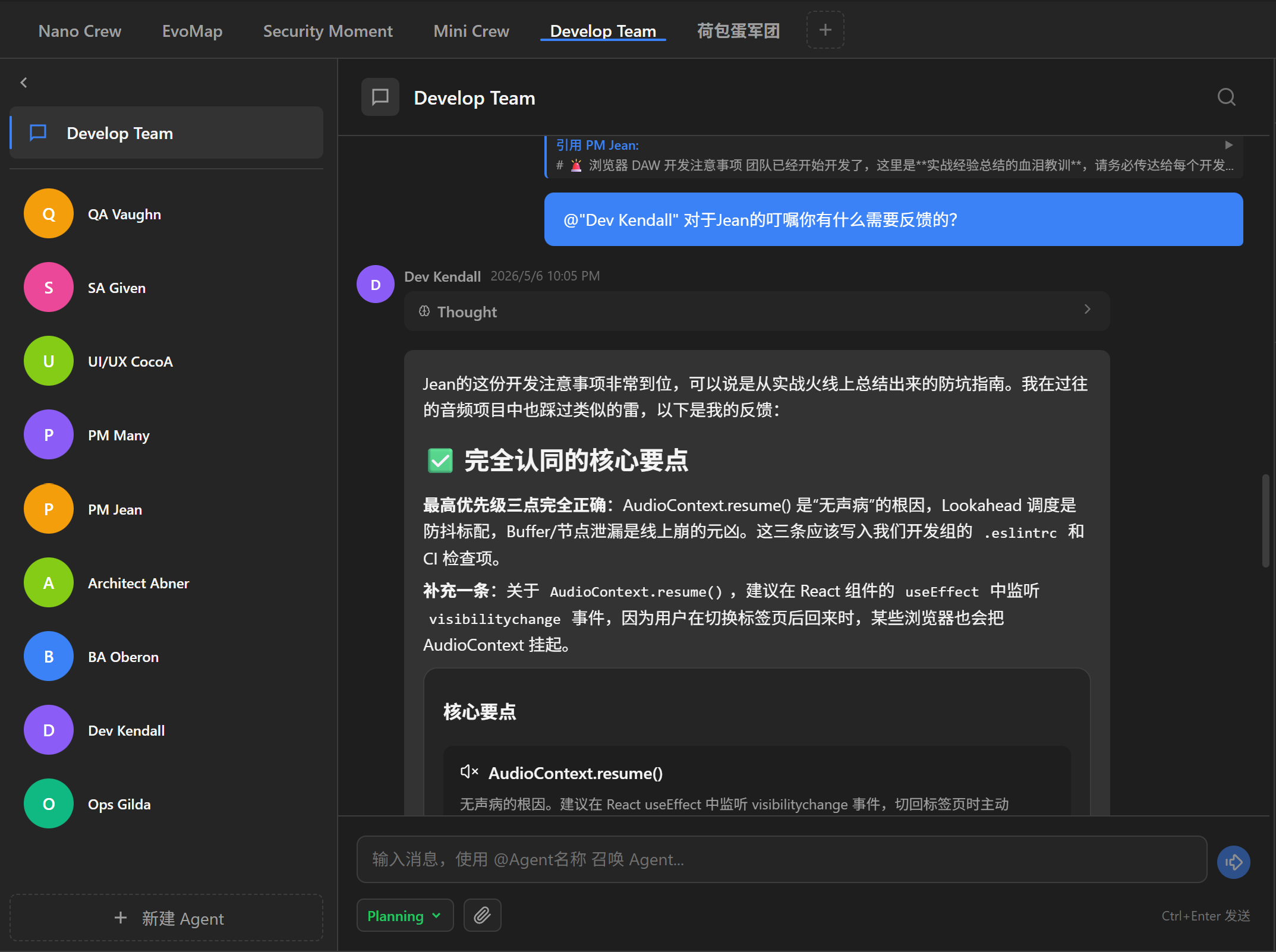
Task: Focus the message input field
Action: pos(782,859)
